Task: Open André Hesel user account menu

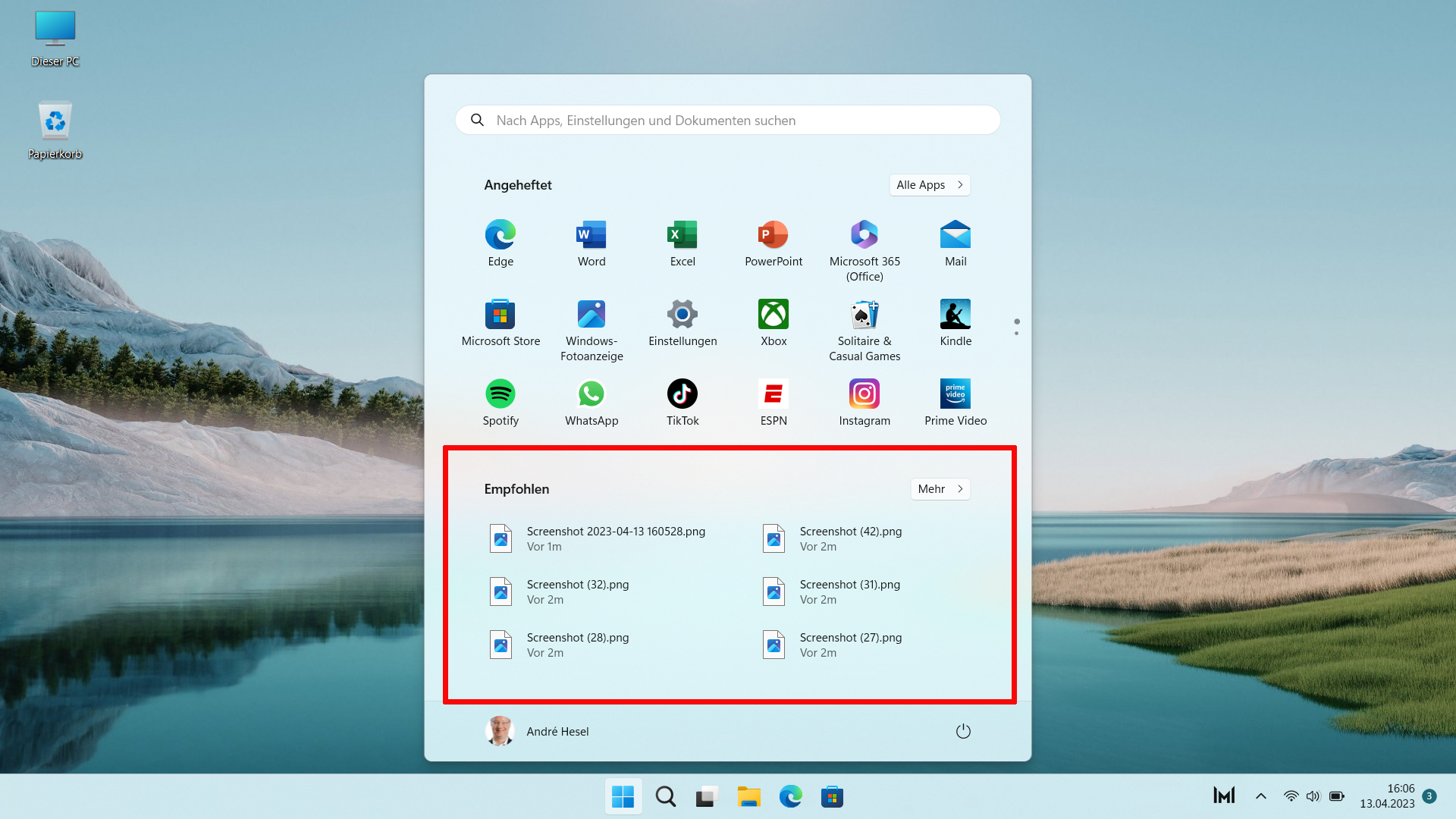Action: [x=537, y=731]
